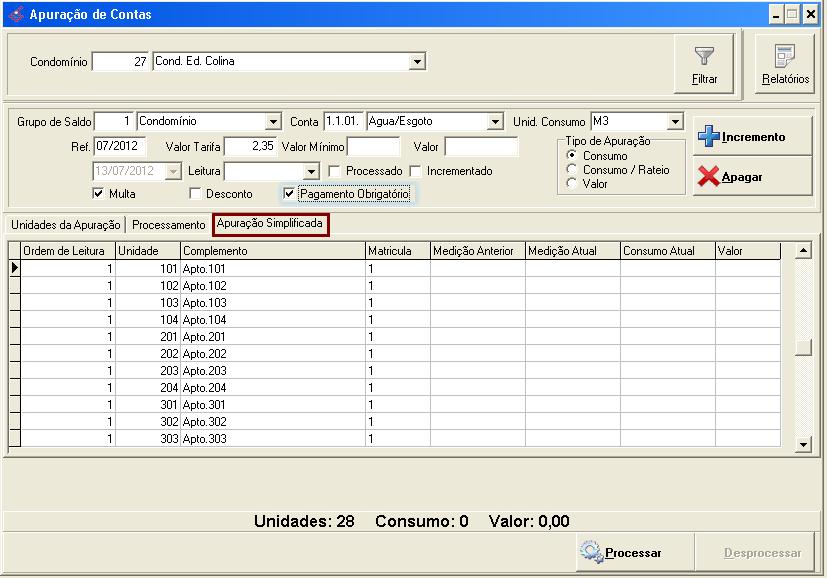Uncheck the Multa checkbox
The height and width of the screenshot is (578, 827).
tap(98, 194)
